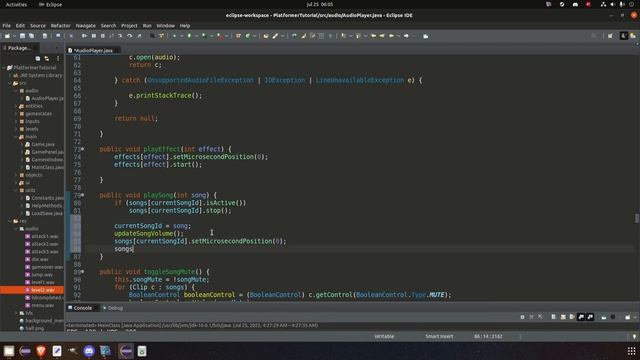Expand the entities package
Screen dimensions: 640x360
tap(16, 106)
